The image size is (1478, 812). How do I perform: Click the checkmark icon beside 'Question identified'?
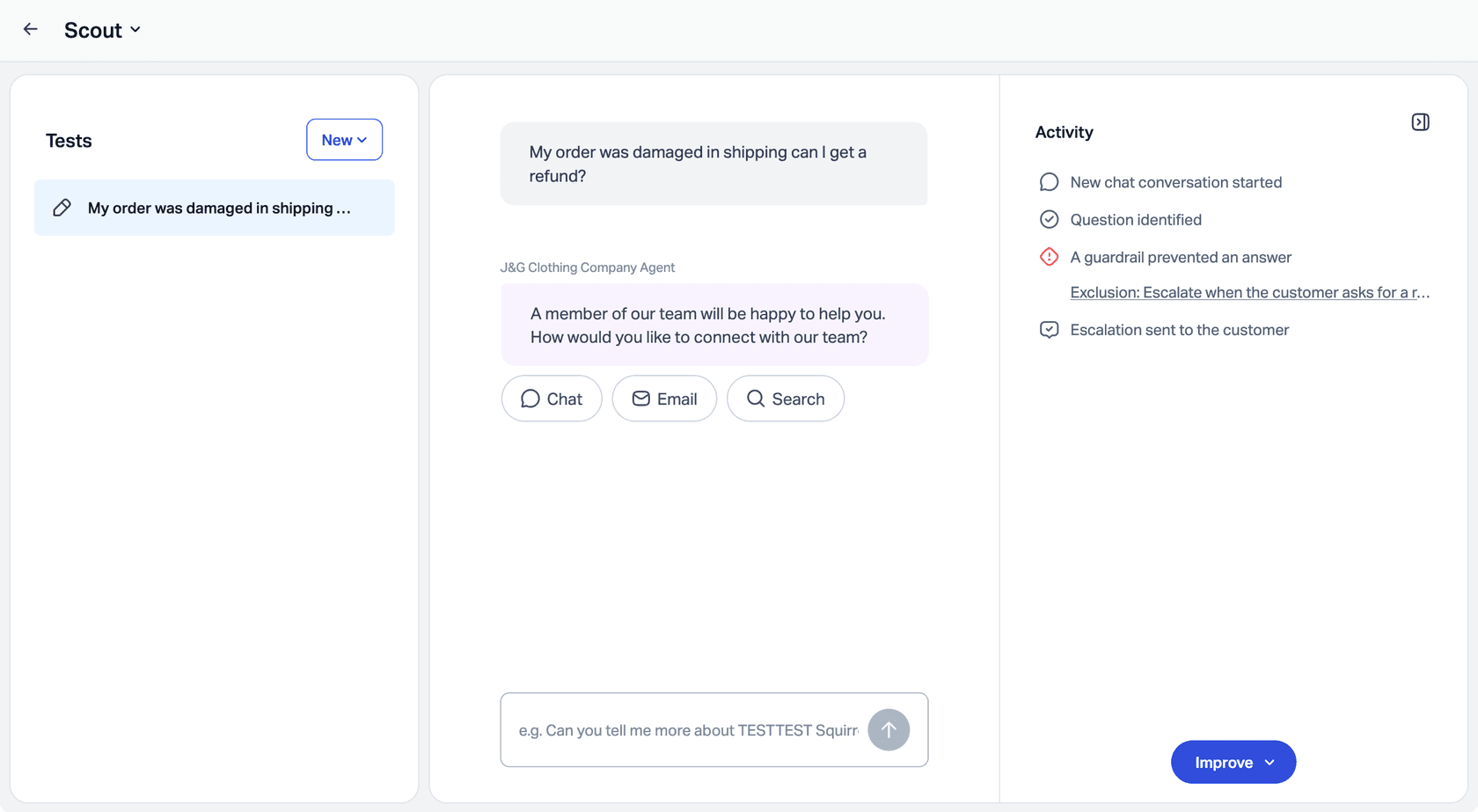(x=1049, y=219)
